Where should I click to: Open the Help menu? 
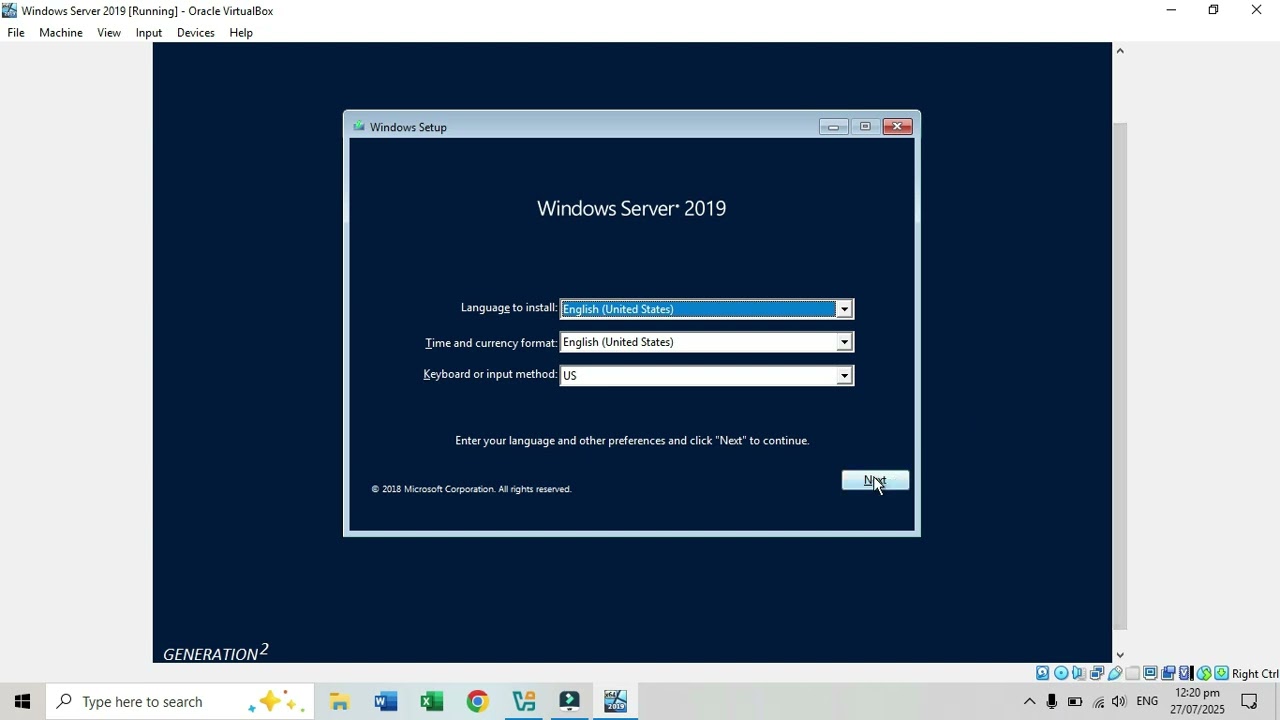241,33
